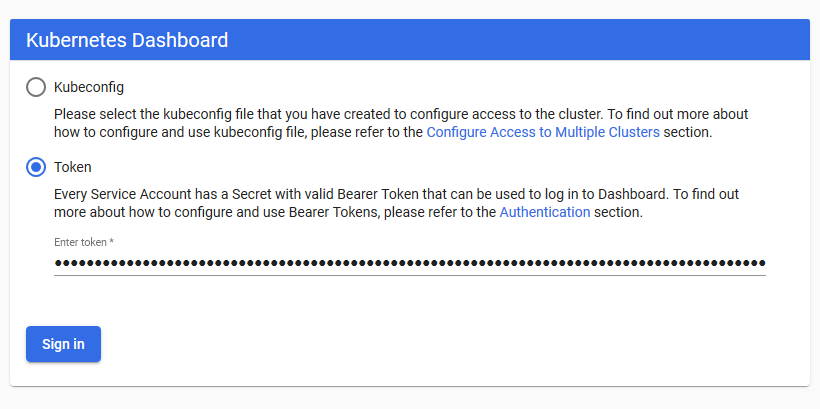Click the Bearer Token description paragraph

tap(396, 203)
